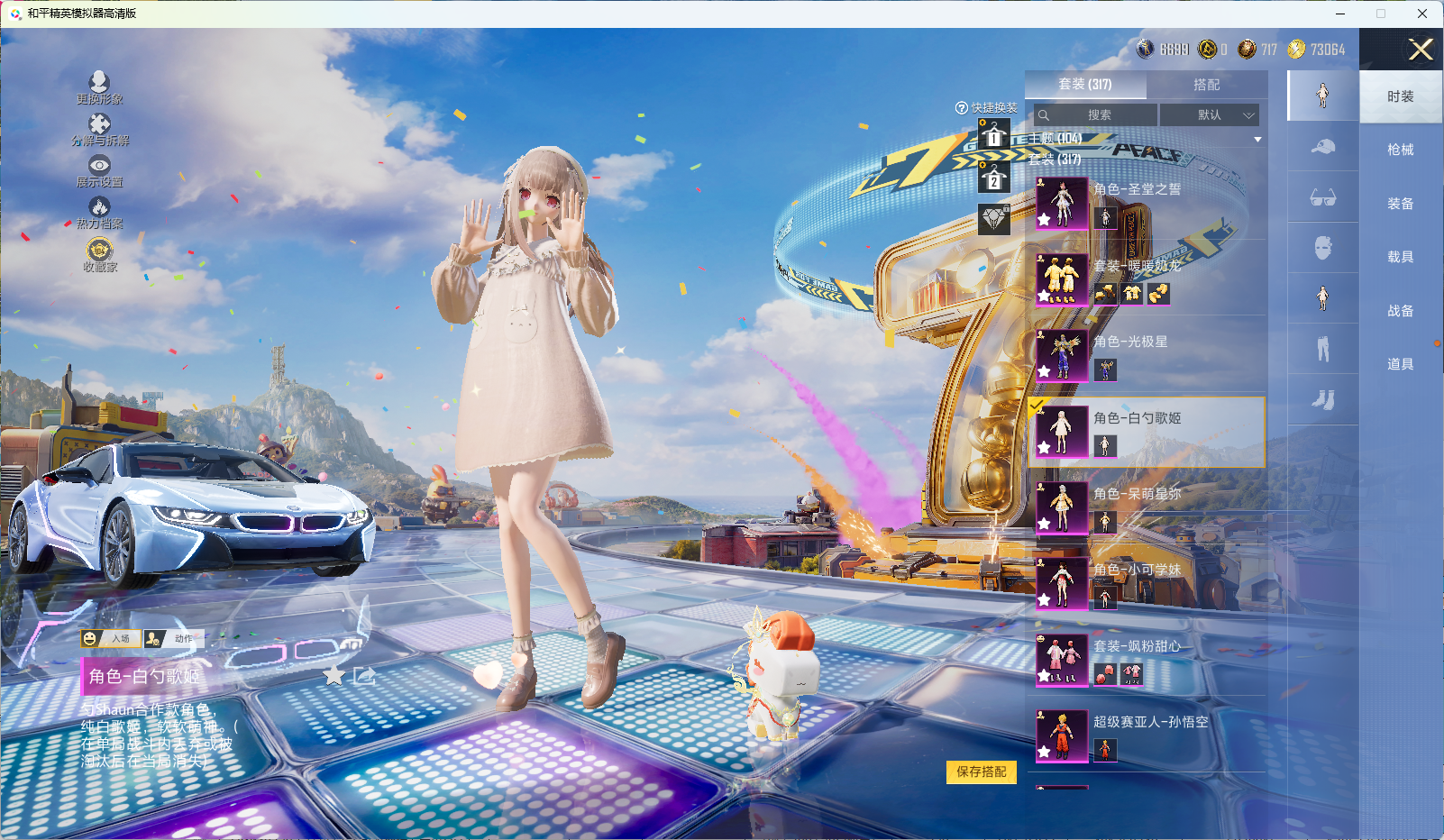Select the face mask category icon

point(1322,248)
